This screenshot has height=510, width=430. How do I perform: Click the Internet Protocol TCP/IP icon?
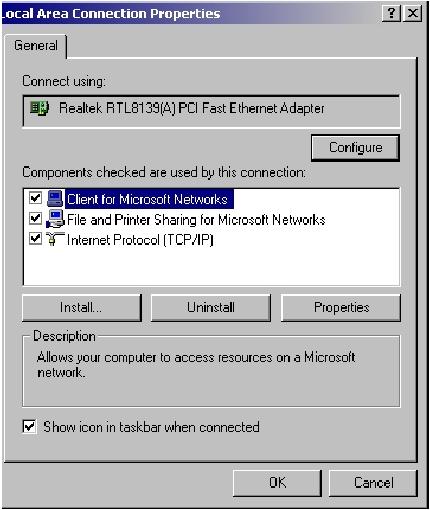[x=55, y=239]
